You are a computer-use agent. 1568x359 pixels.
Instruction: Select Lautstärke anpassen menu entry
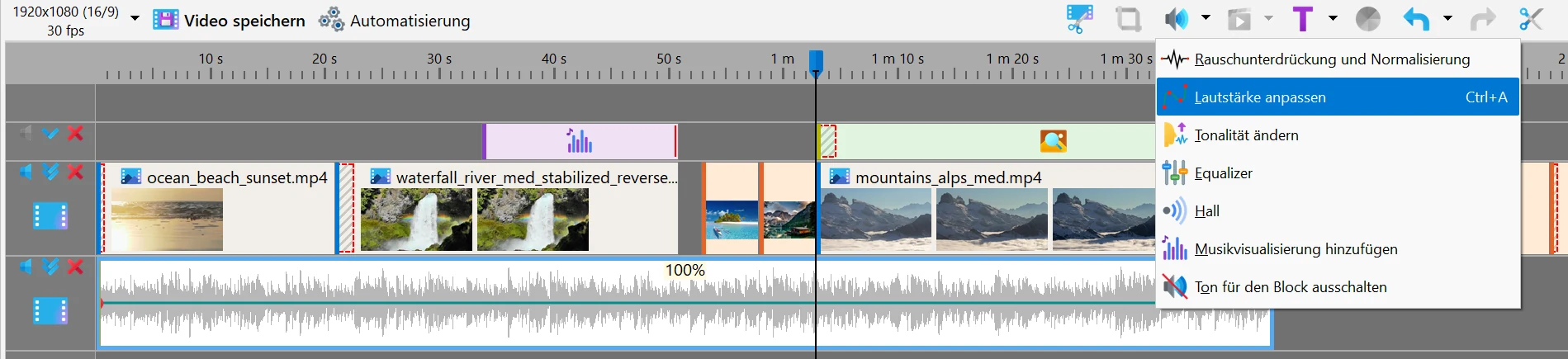click(1338, 97)
